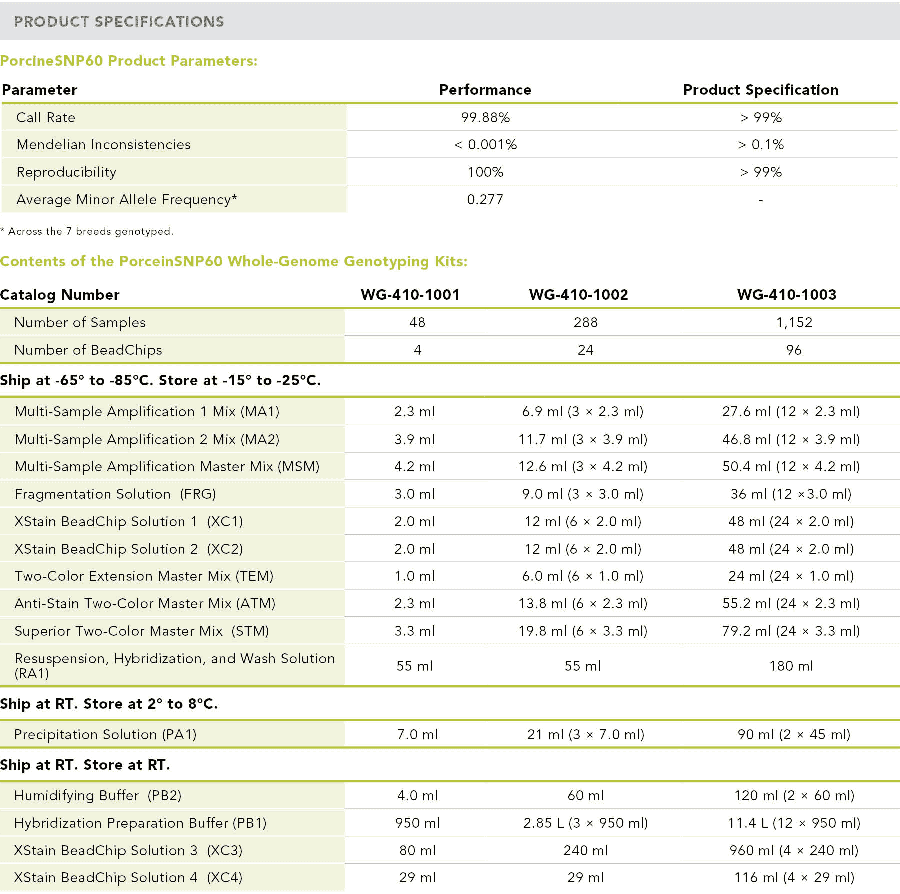Select the 'Reproducibility' row label
Screen dimensions: 900x894
[67, 172]
